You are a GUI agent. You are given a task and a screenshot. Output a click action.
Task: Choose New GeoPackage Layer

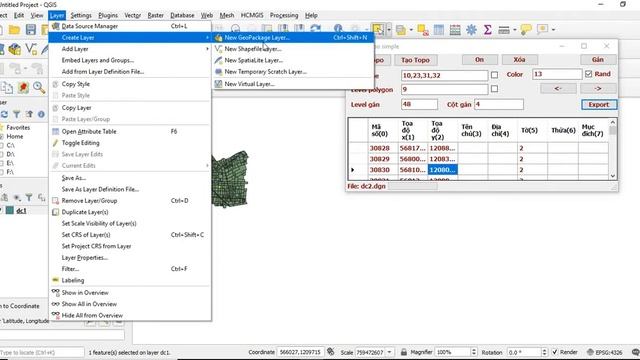pyautogui.click(x=293, y=37)
